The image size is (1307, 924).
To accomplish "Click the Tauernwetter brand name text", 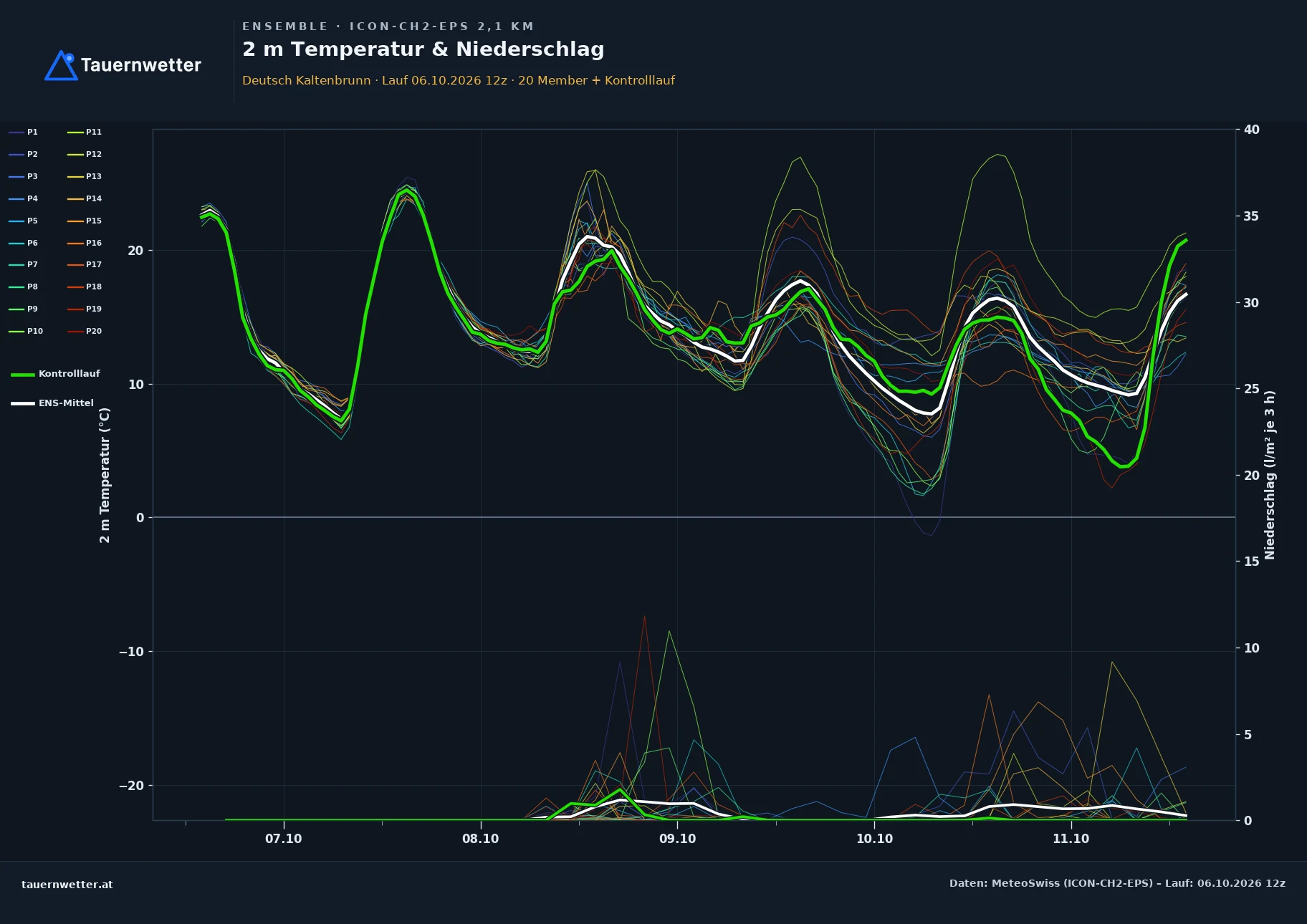I will 141,65.
